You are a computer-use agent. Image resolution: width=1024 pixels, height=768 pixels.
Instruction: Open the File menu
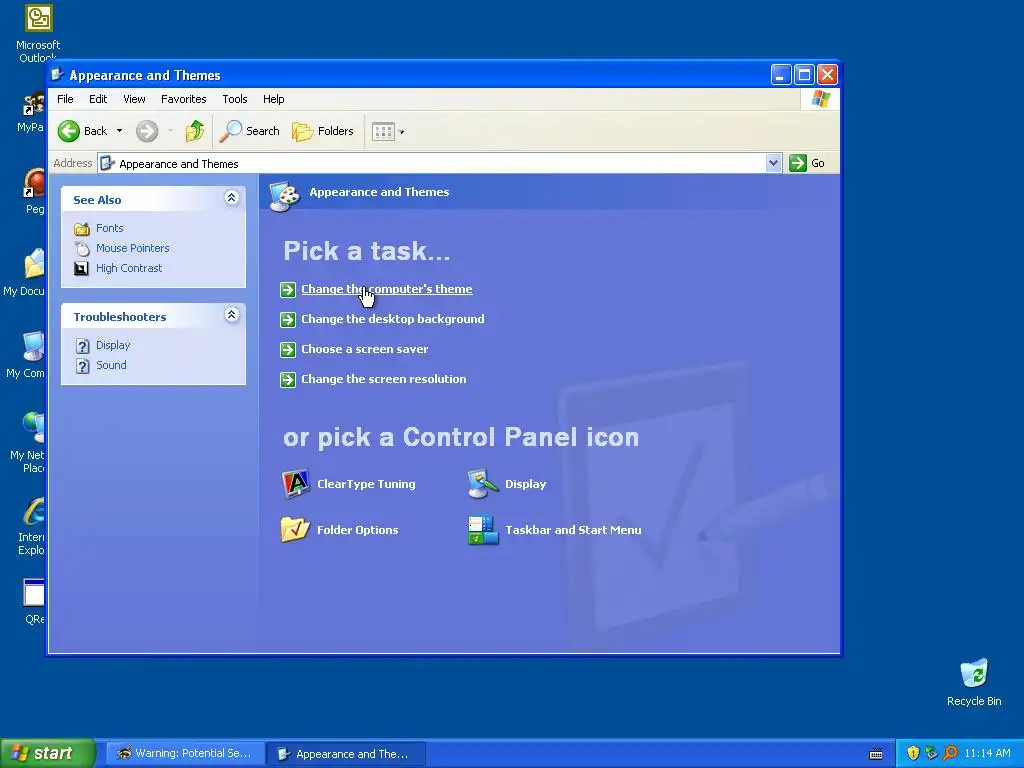[x=65, y=99]
